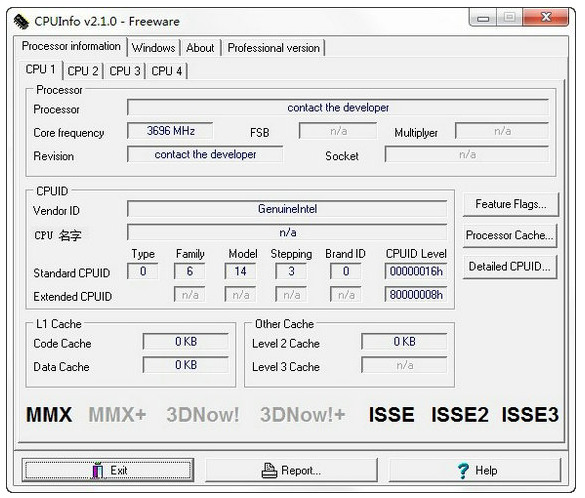Click the ISSE3 instruction set label
This screenshot has width=585, height=498.
pos(530,414)
